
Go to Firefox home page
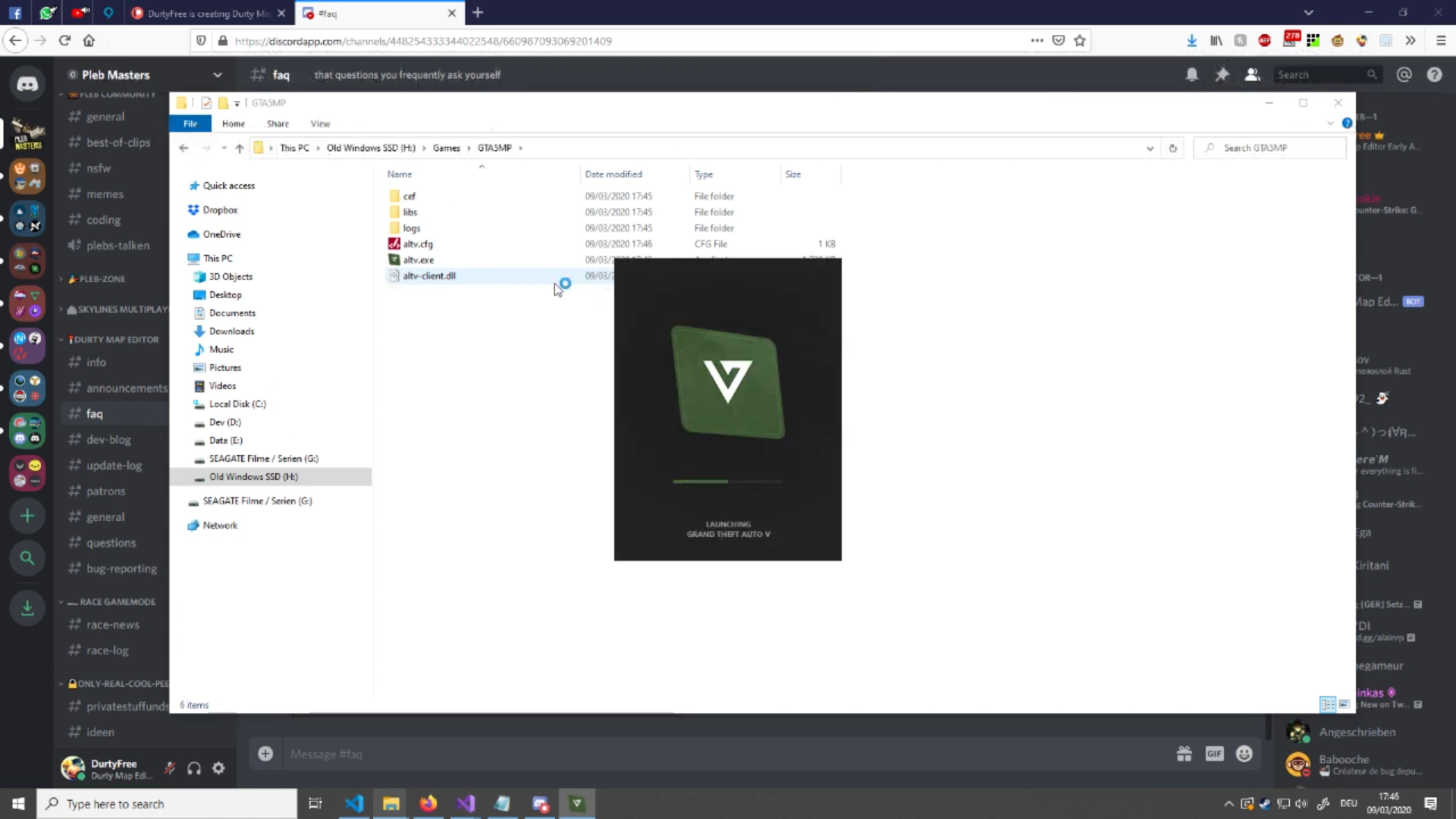[89, 41]
